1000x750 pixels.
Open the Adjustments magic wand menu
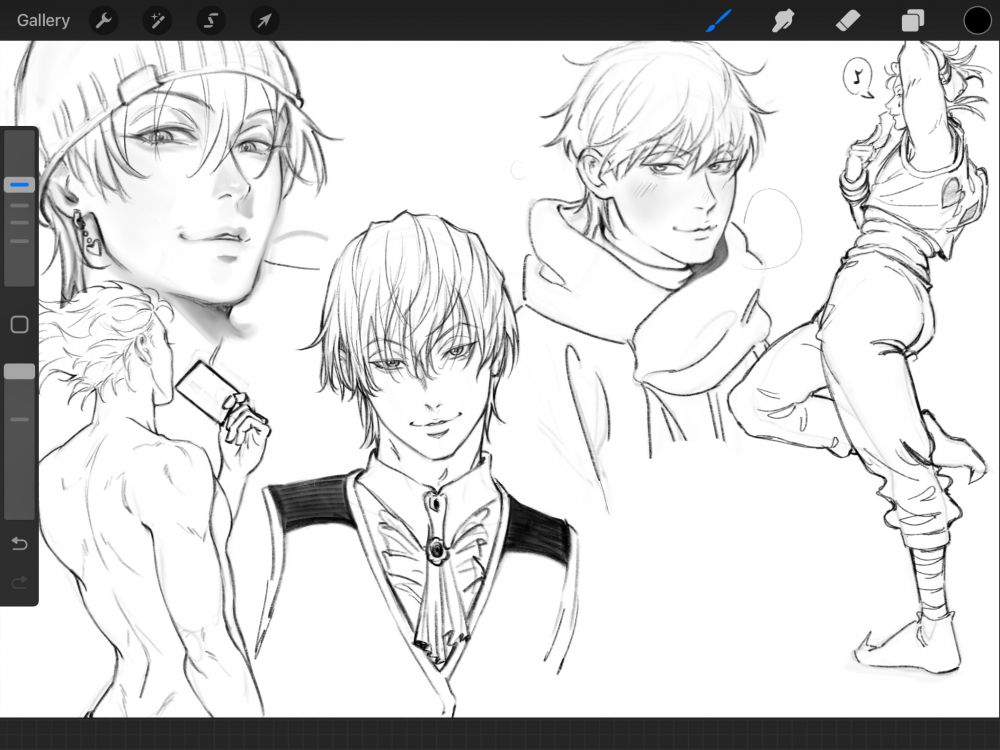point(157,20)
